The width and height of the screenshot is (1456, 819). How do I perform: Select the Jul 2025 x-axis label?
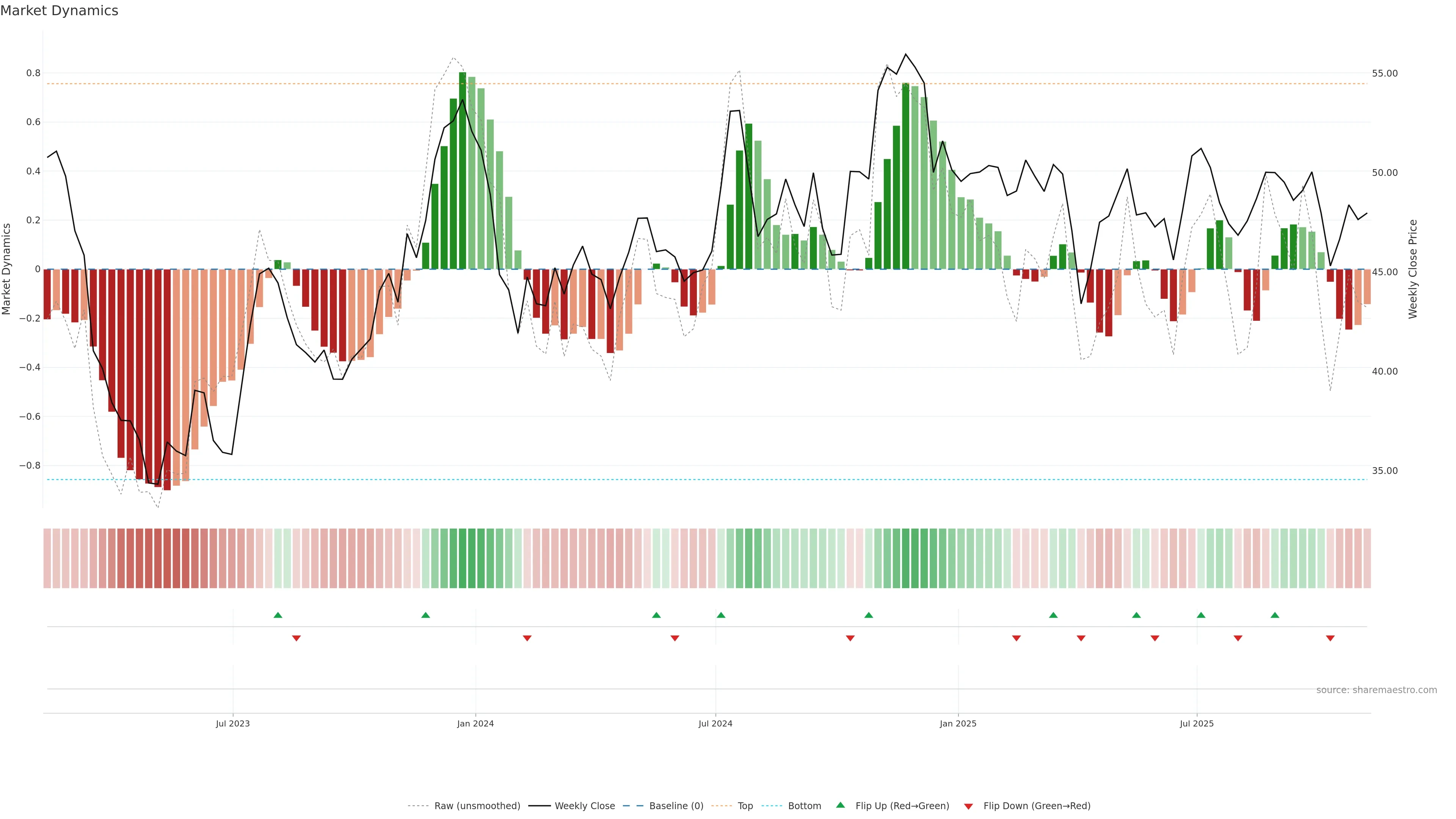1197,723
